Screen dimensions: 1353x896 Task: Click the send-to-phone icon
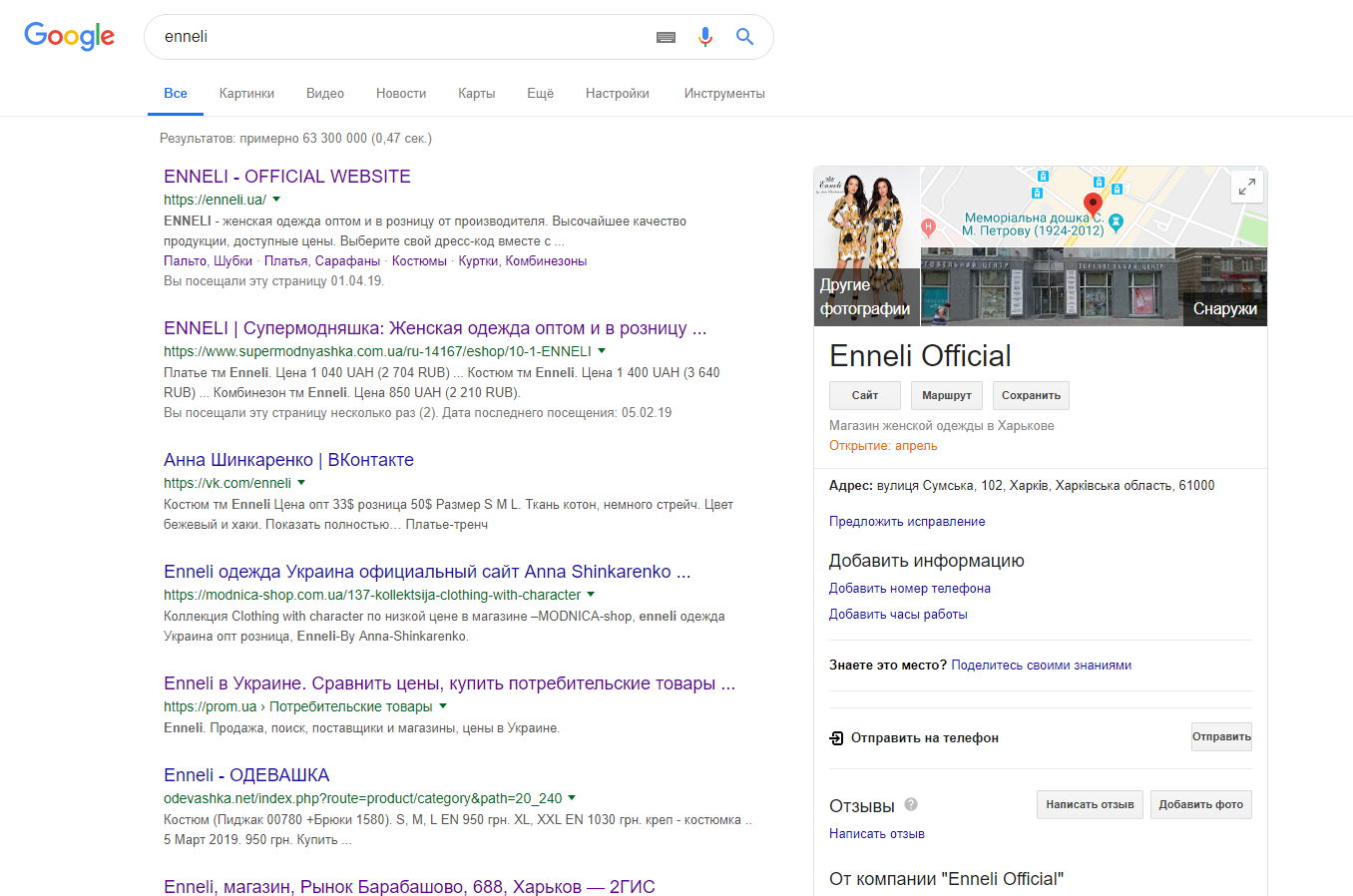click(x=836, y=738)
